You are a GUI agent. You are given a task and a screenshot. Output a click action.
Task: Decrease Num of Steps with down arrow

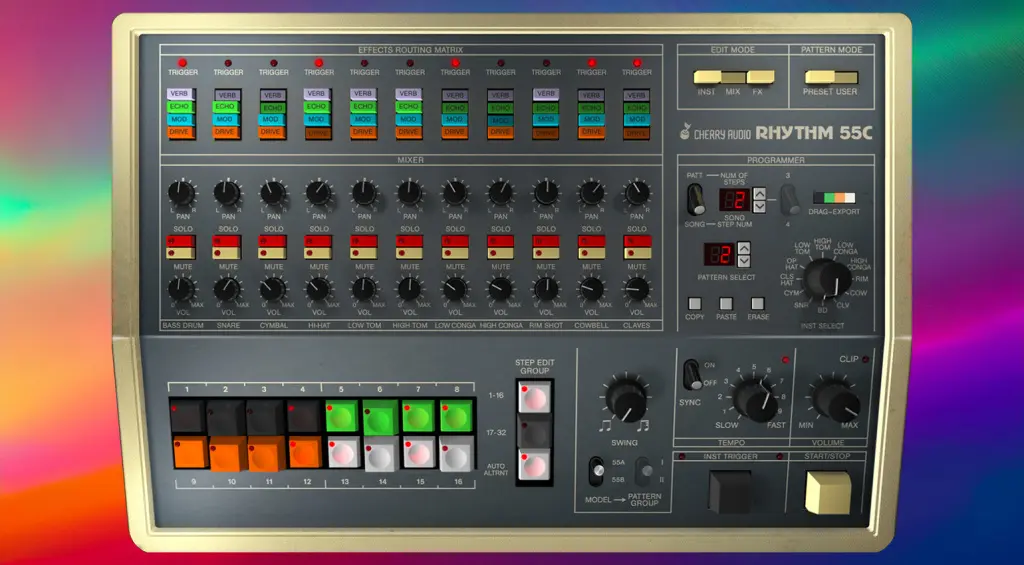(759, 207)
